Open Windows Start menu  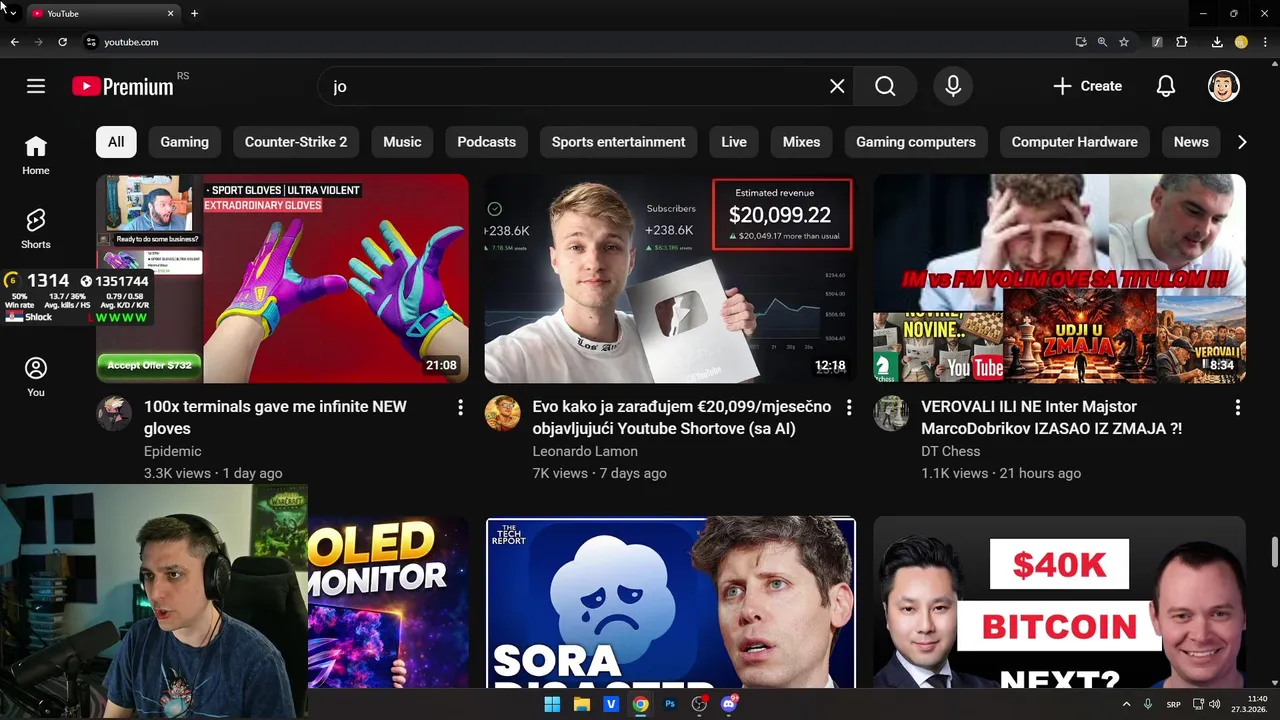point(552,704)
